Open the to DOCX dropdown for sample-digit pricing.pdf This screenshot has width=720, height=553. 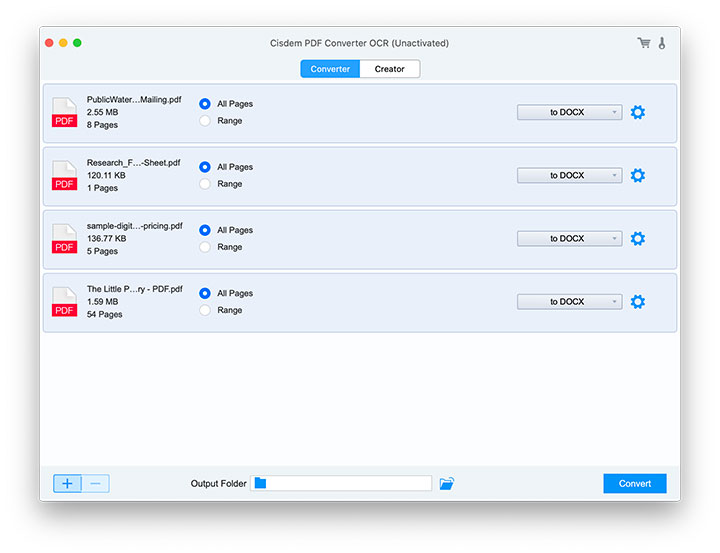[x=569, y=238]
